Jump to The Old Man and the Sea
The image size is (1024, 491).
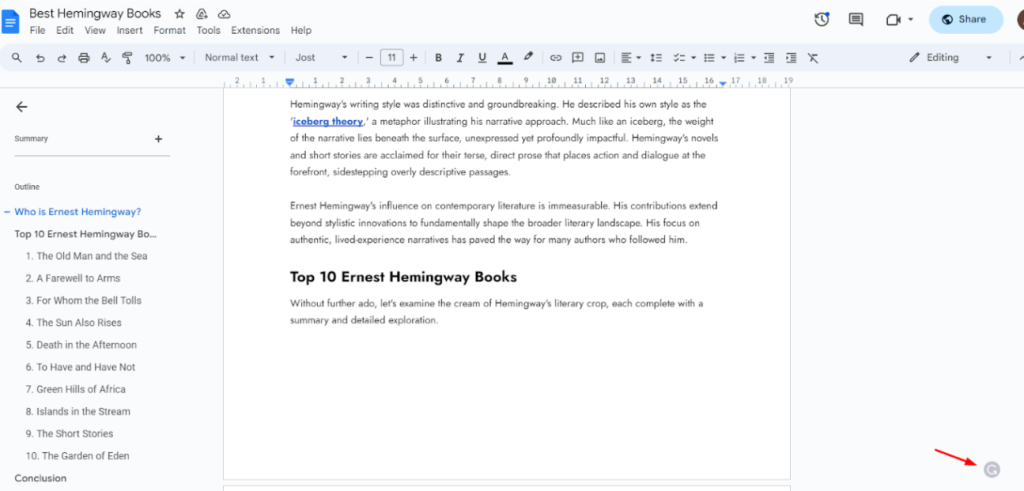pyautogui.click(x=86, y=256)
